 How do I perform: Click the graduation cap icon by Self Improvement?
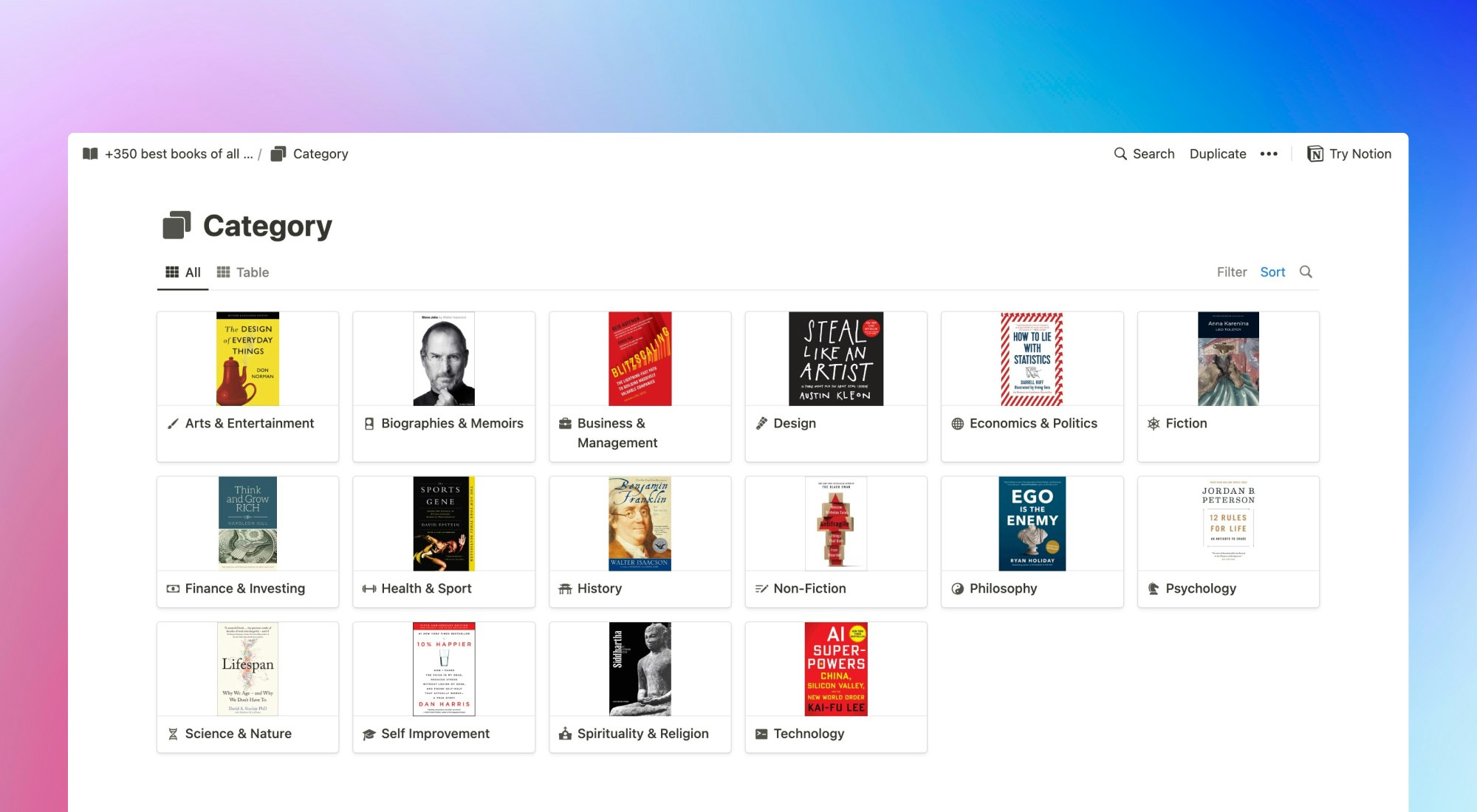(369, 734)
